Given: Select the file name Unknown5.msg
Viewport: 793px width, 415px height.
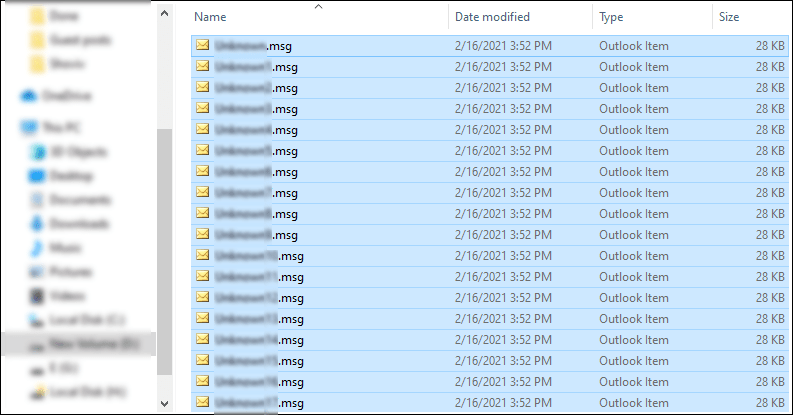Looking at the screenshot, I should tap(256, 151).
